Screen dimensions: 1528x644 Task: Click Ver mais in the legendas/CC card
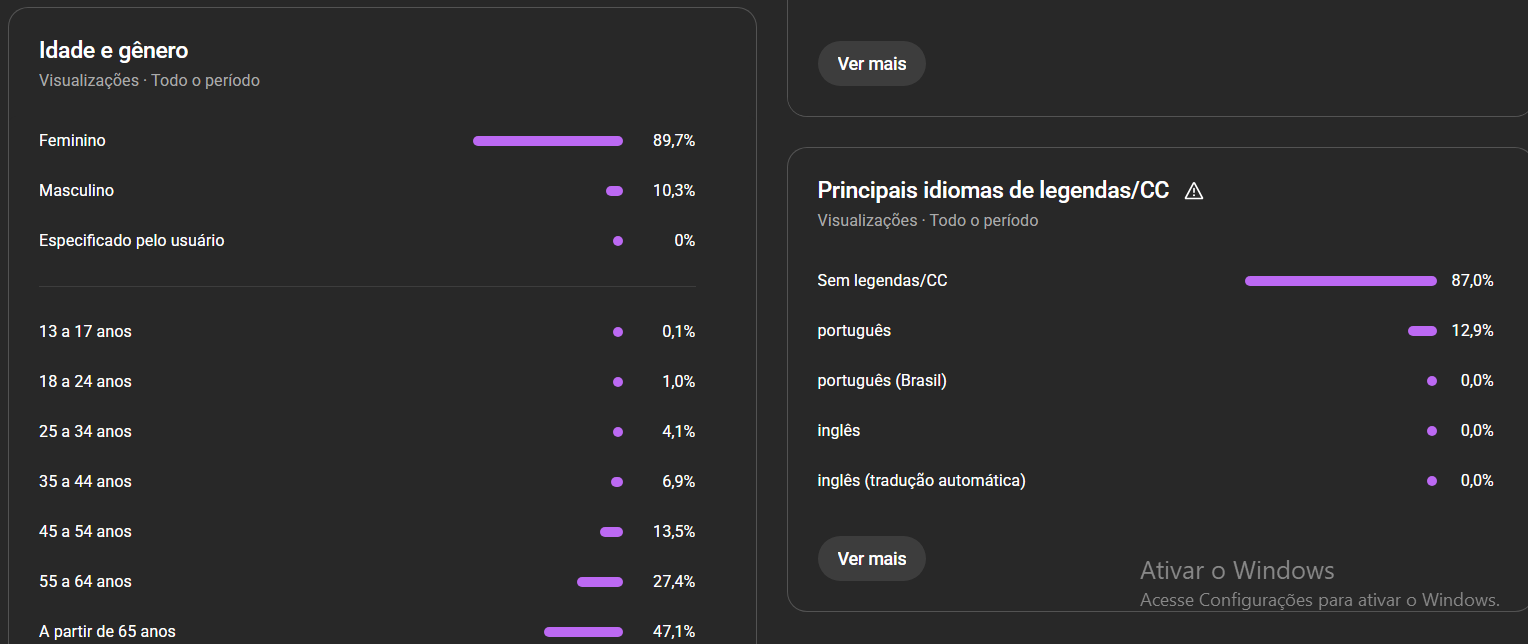[871, 558]
